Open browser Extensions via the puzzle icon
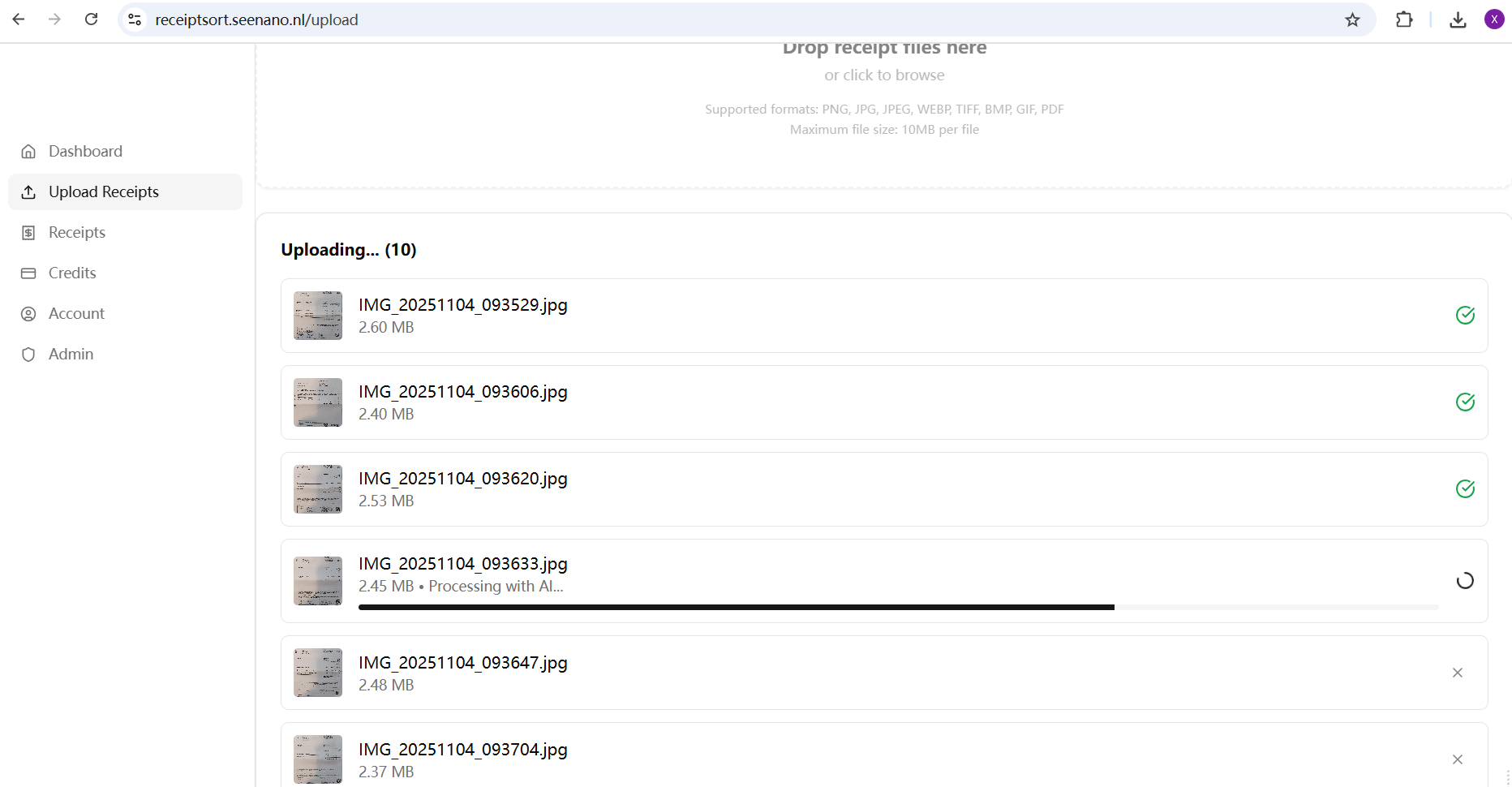1512x787 pixels. coord(1404,19)
